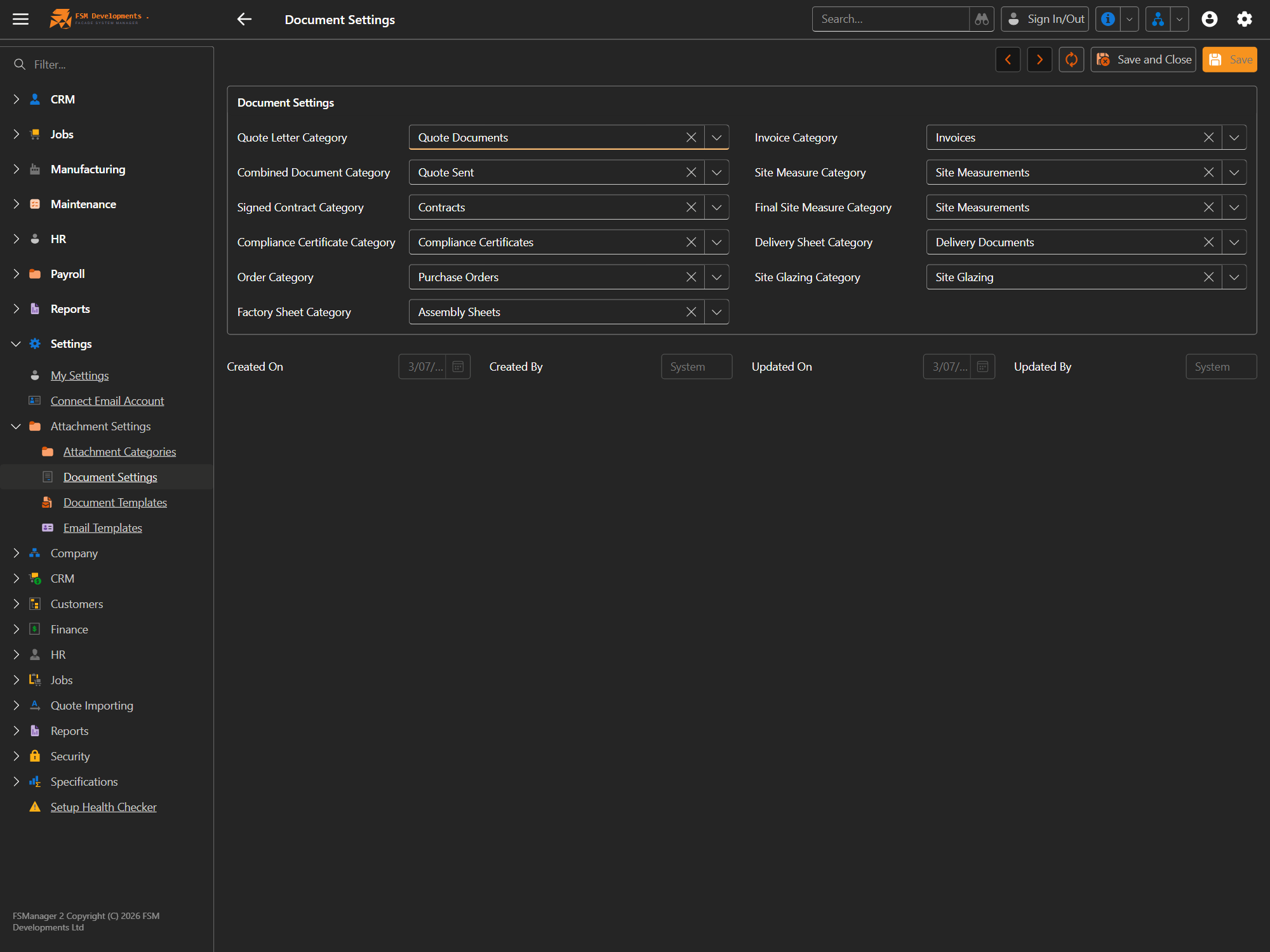Image resolution: width=1270 pixels, height=952 pixels.
Task: Expand the top CRM menu group
Action: 16,100
